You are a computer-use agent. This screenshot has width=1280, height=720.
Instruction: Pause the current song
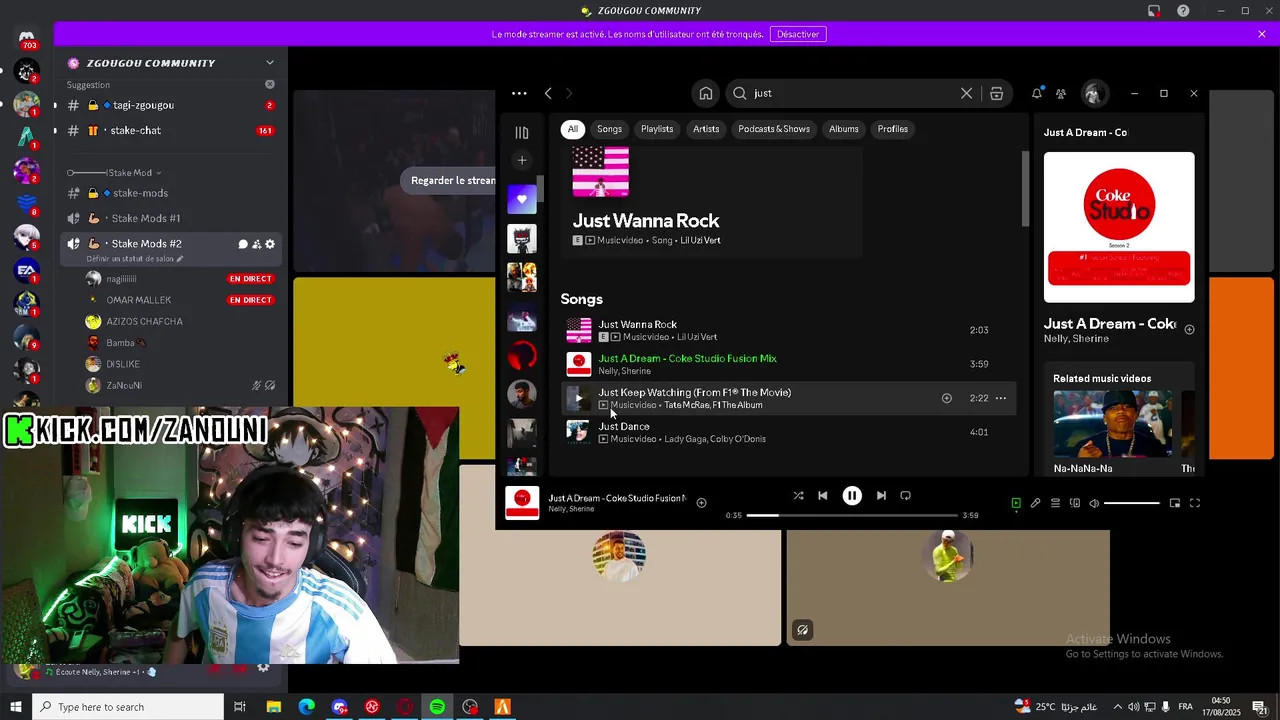coord(852,495)
